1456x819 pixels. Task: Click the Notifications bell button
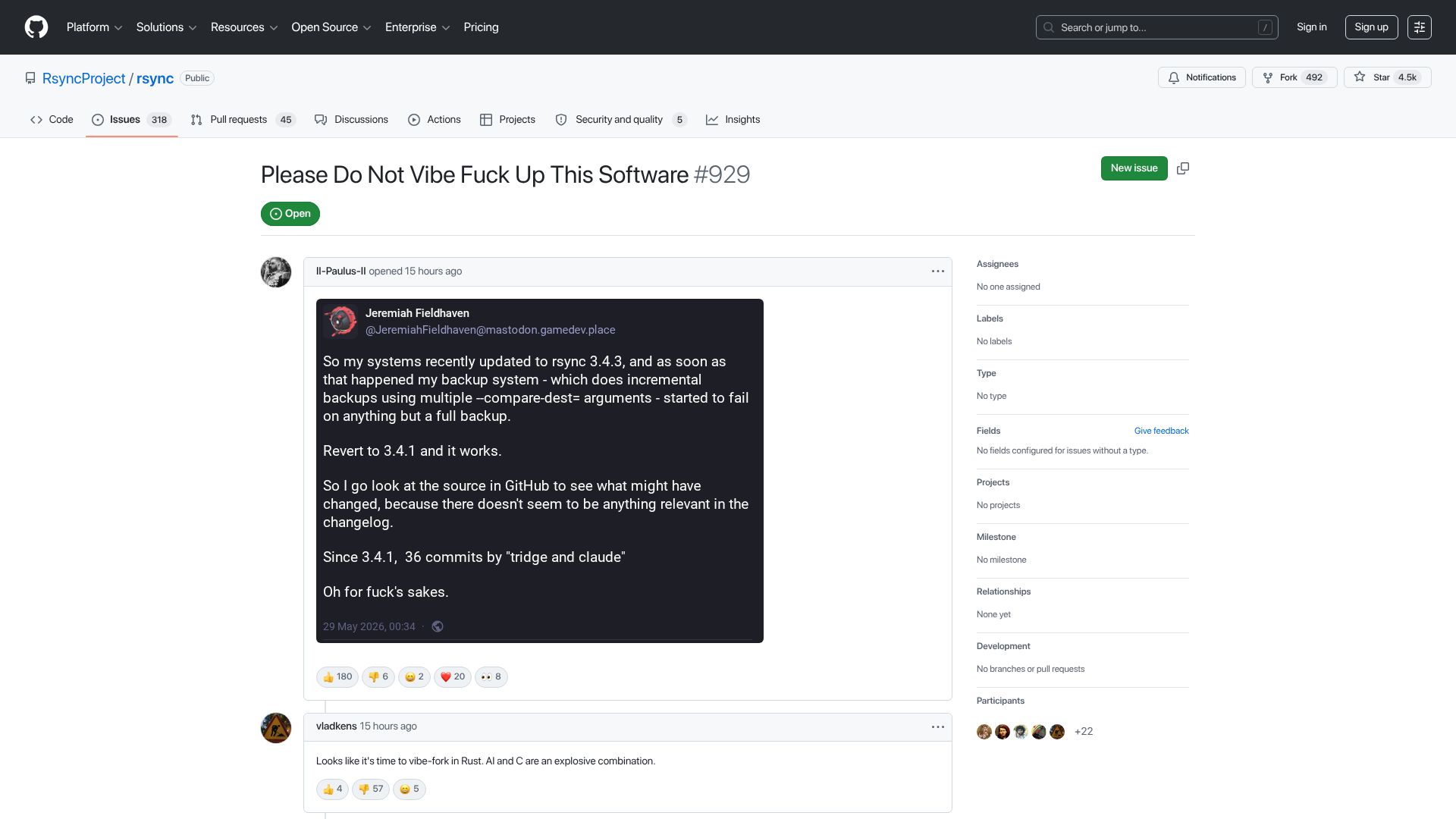pos(1202,77)
